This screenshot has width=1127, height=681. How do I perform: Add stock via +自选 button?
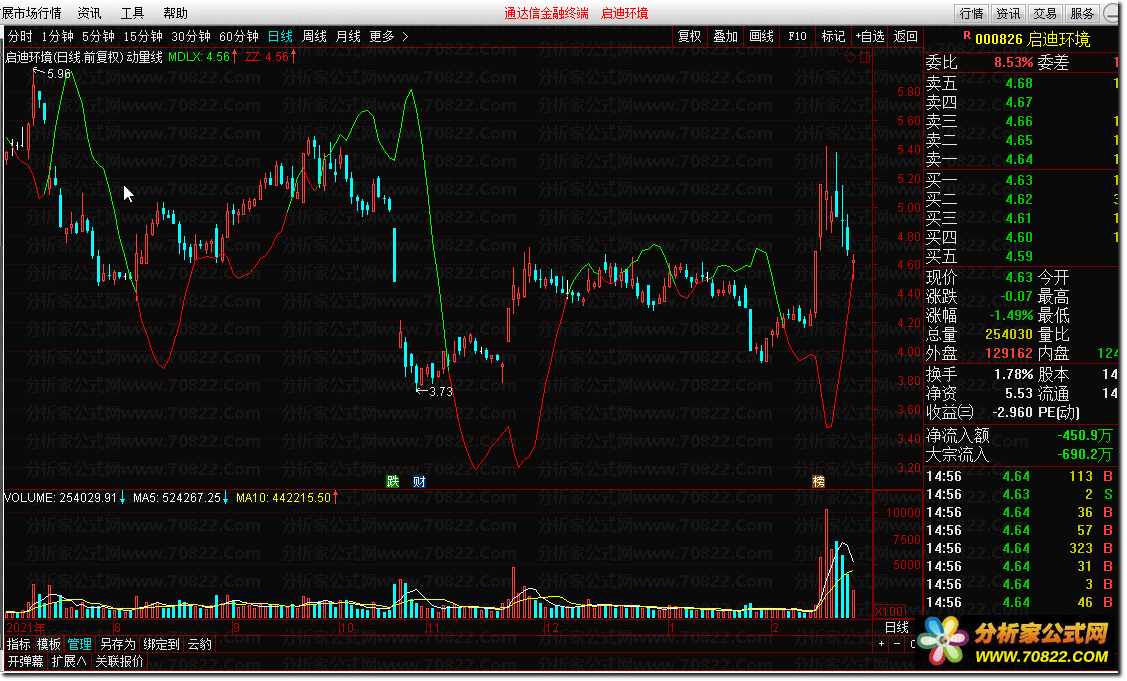click(870, 36)
